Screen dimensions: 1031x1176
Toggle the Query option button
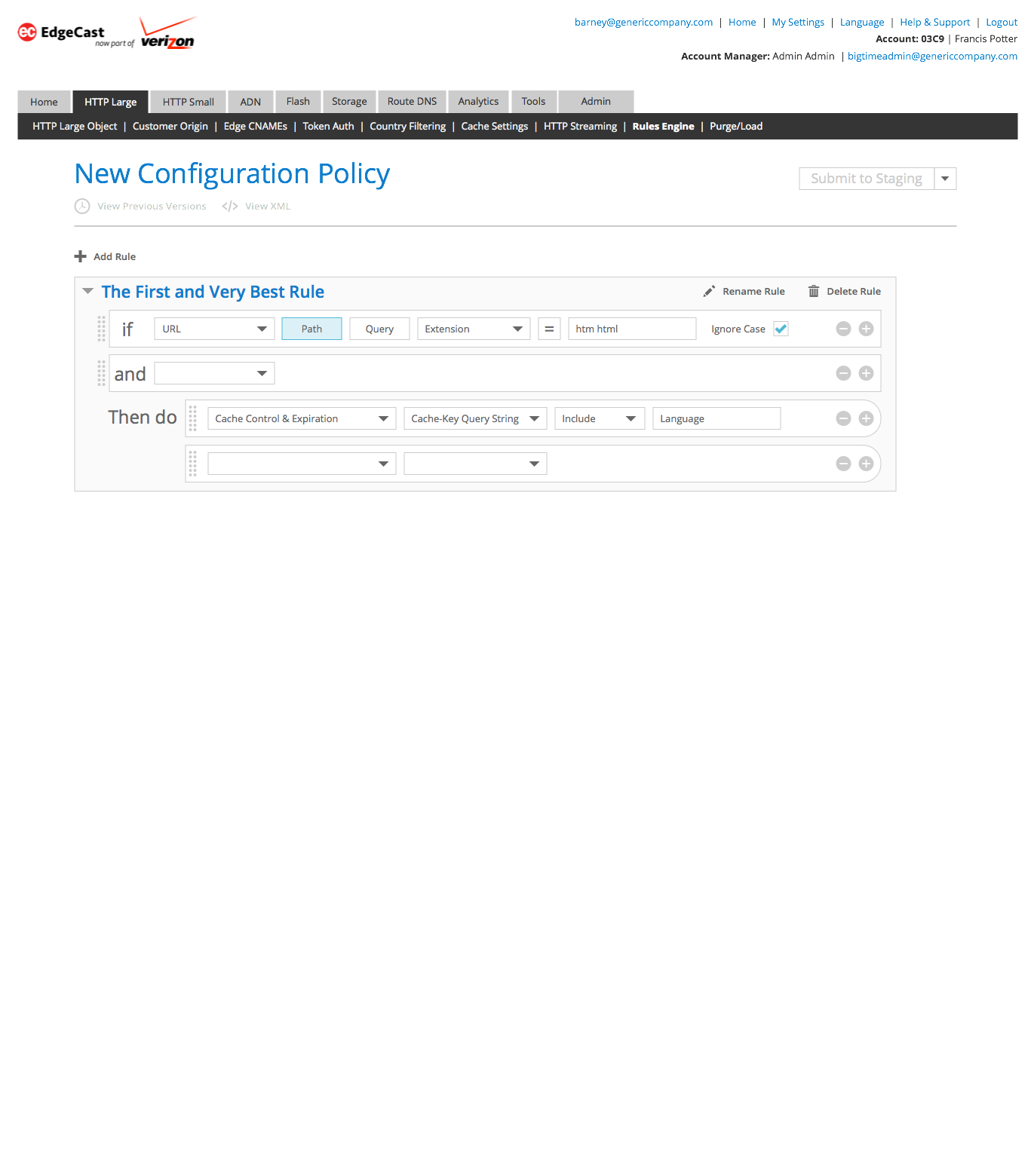pyautogui.click(x=379, y=329)
